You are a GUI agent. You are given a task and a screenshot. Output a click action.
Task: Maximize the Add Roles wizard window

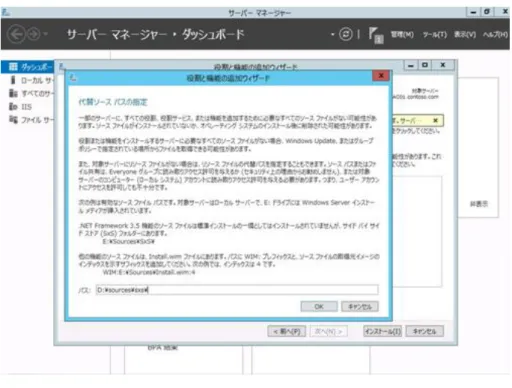tap(425, 65)
